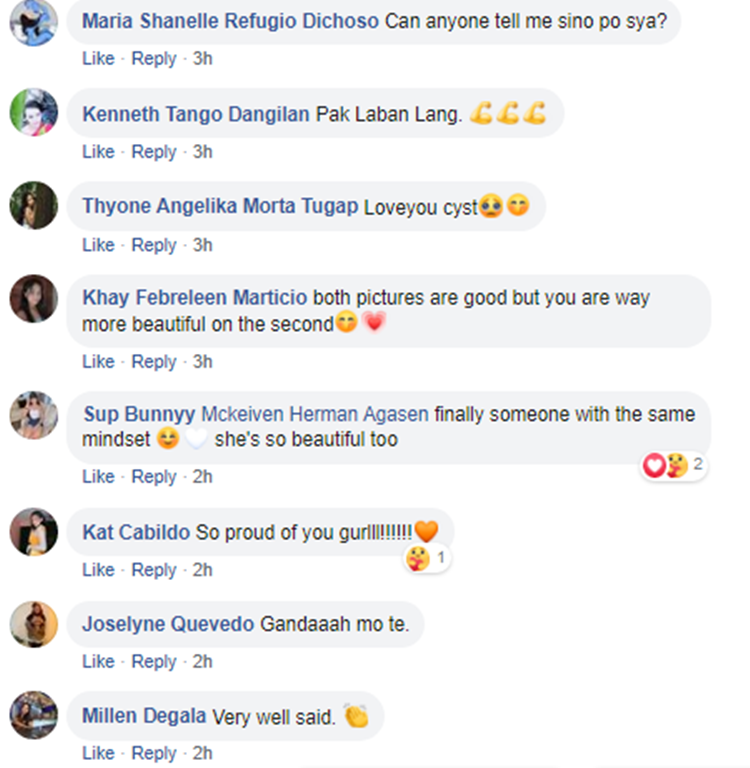Open Sup Bunnyy's profile name link
The width and height of the screenshot is (750, 768).
click(x=138, y=414)
